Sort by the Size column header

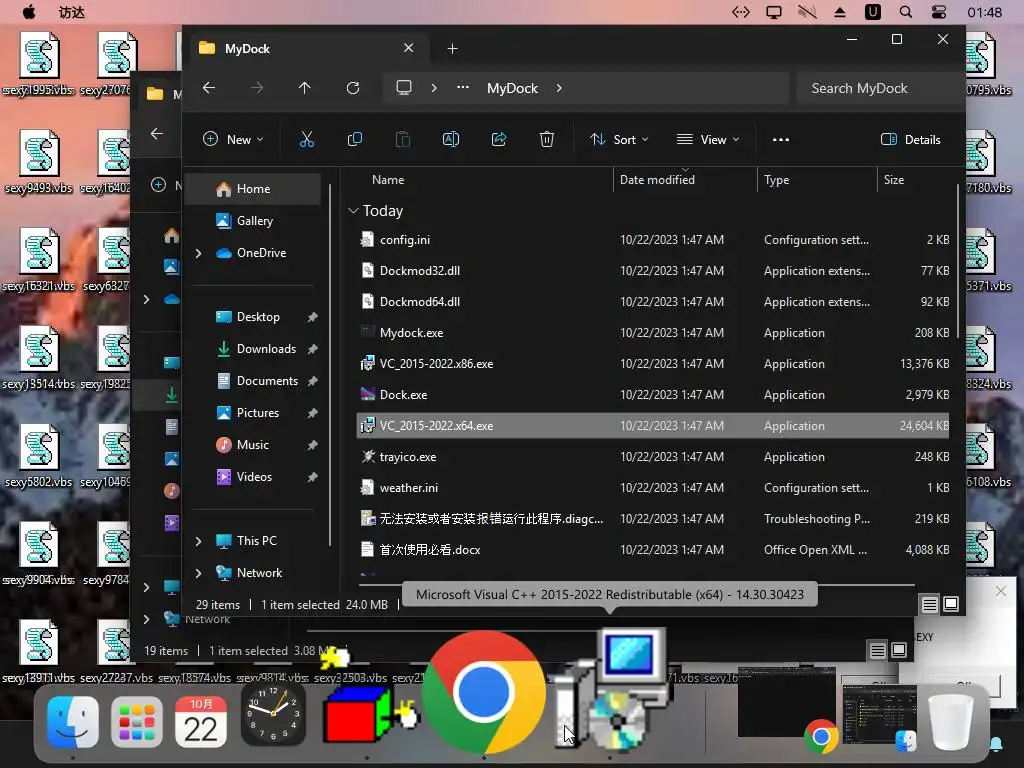coord(894,180)
